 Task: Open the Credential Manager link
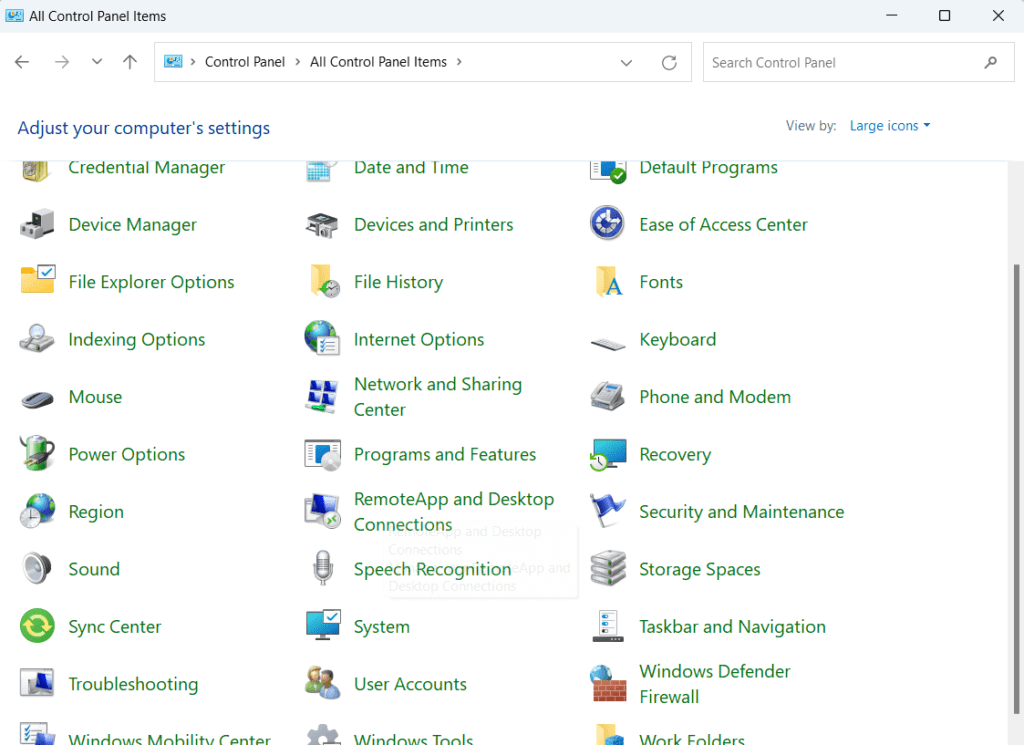coord(146,168)
